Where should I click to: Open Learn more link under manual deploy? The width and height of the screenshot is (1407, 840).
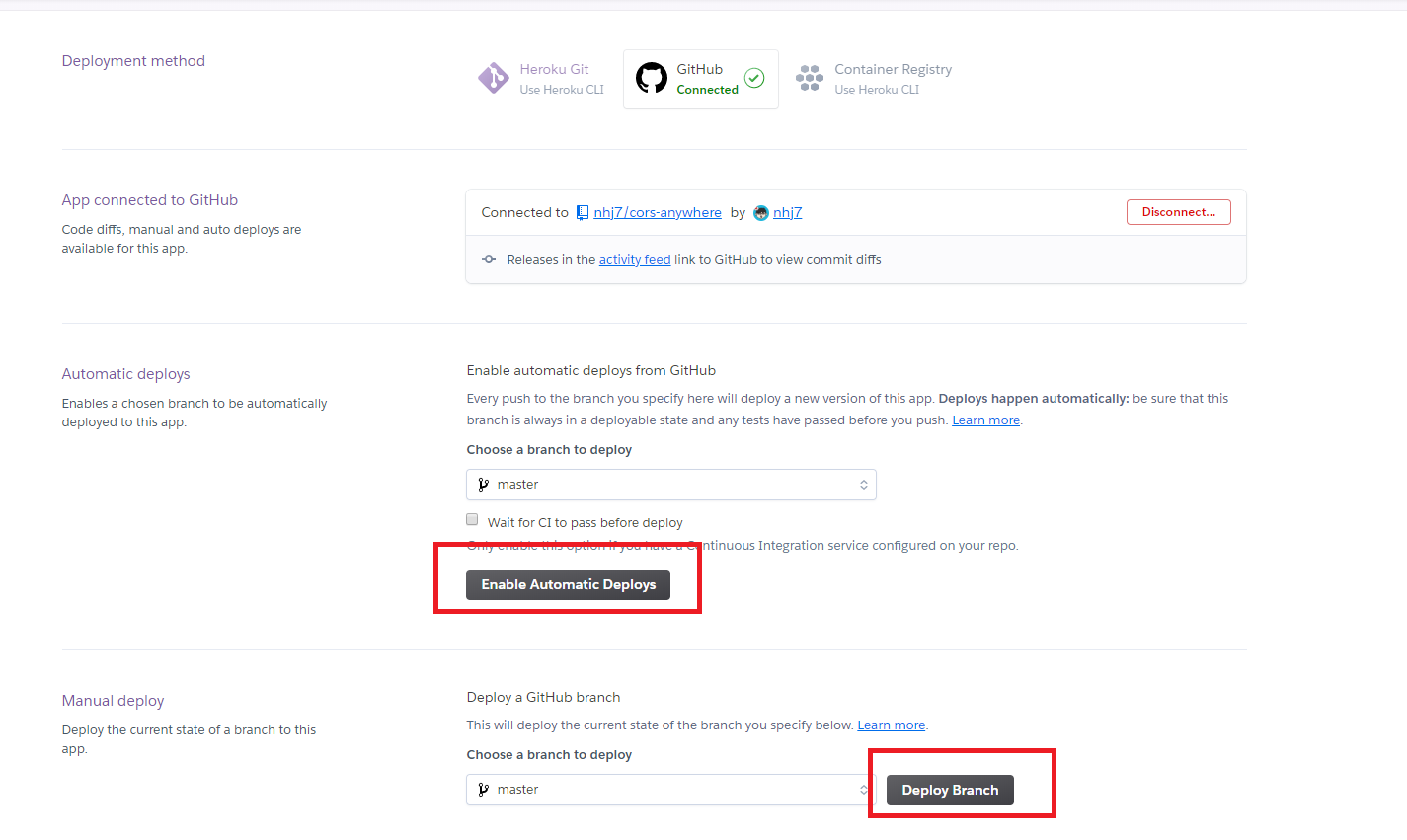pos(892,725)
